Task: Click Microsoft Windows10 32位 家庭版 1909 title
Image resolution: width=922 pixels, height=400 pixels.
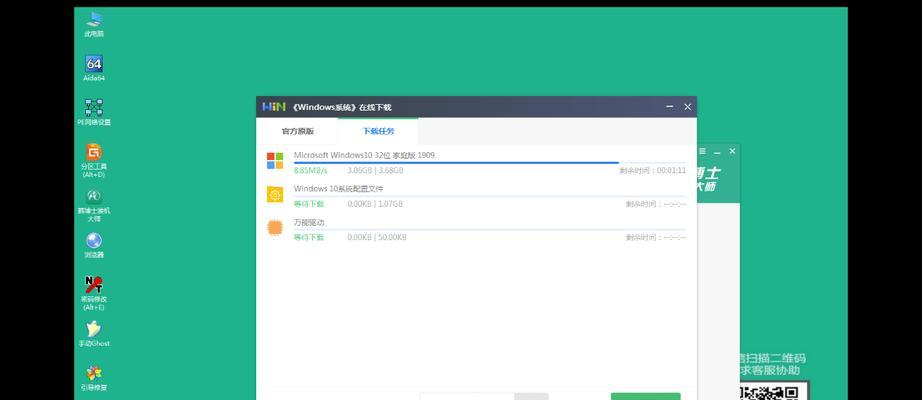Action: click(364, 155)
